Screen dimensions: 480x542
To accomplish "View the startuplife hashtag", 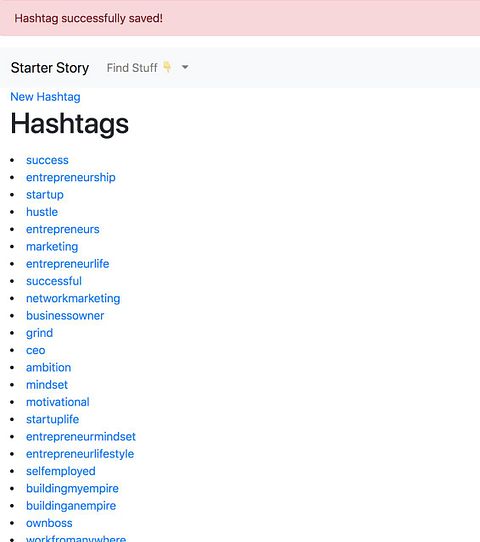I will point(53,419).
